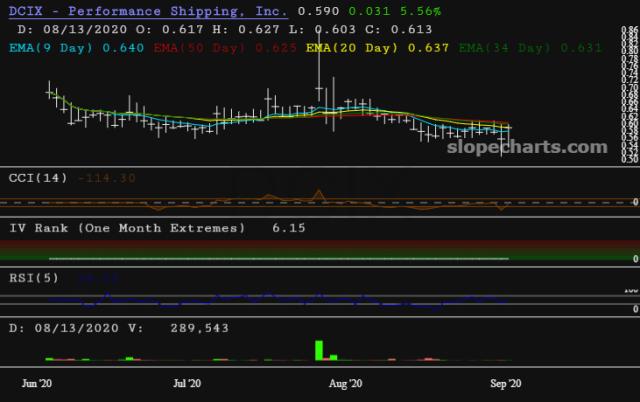Click the last price value 0.590
Screen dimensions: 640x402
[x=318, y=11]
